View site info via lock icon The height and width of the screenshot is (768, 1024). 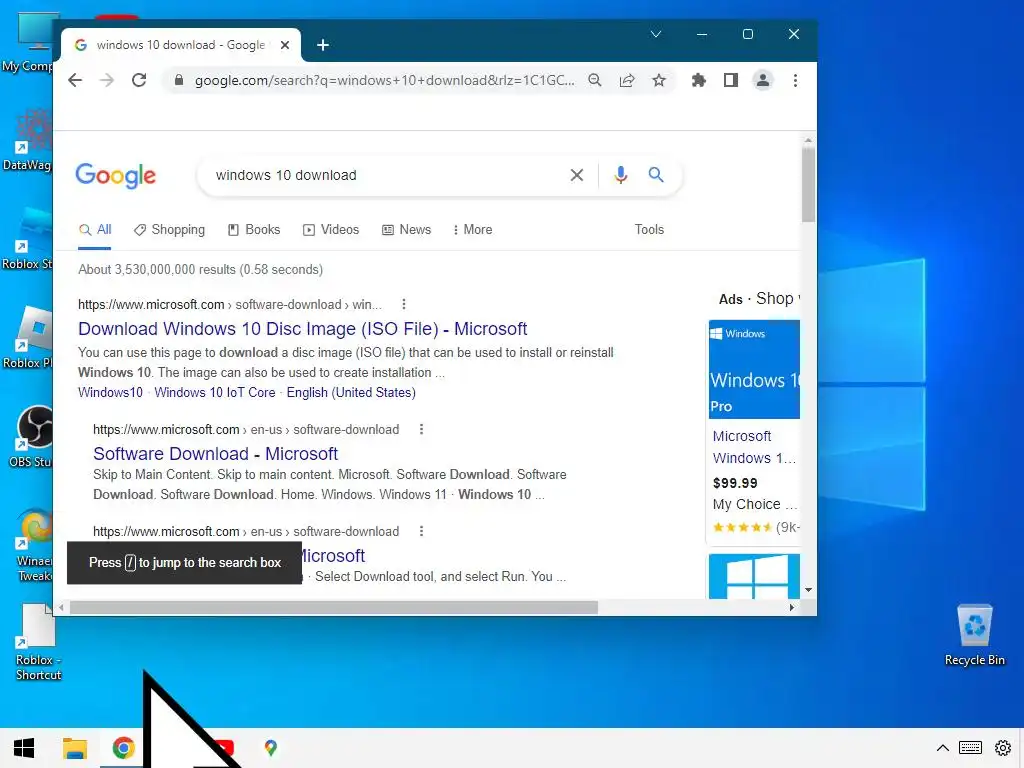178,80
